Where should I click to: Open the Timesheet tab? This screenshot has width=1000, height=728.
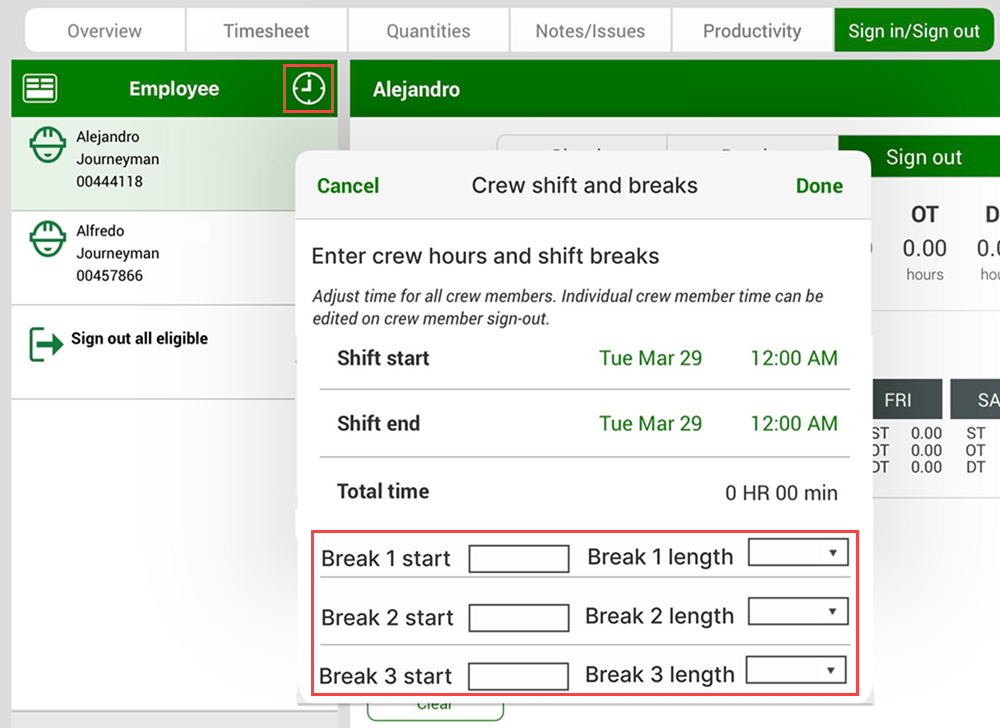(x=267, y=31)
